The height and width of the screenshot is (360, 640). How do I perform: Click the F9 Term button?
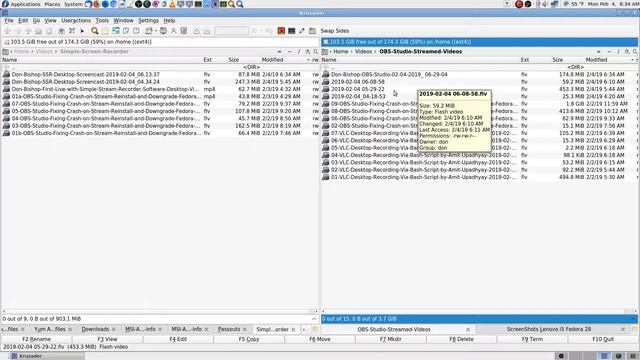532,339
